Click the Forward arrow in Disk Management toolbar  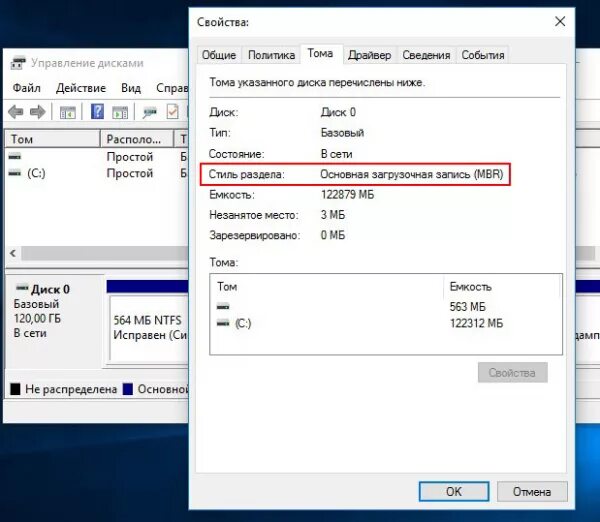38,112
